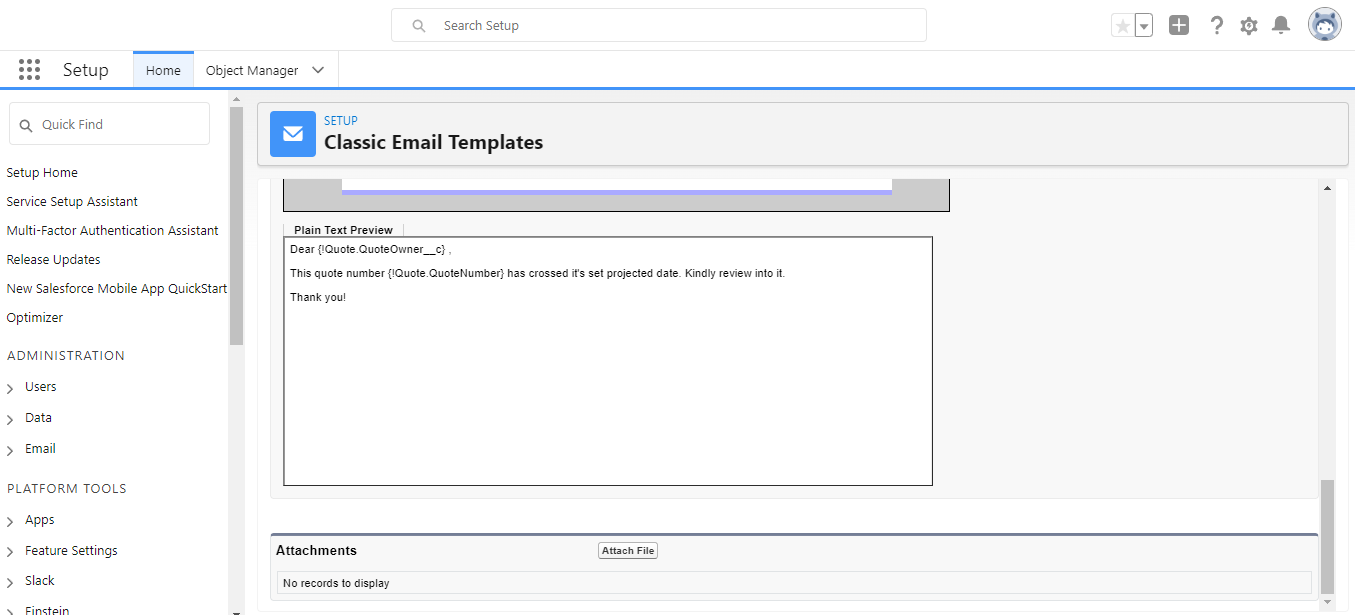Click the 'No records to display' text
Image resolution: width=1355 pixels, height=615 pixels.
(336, 583)
